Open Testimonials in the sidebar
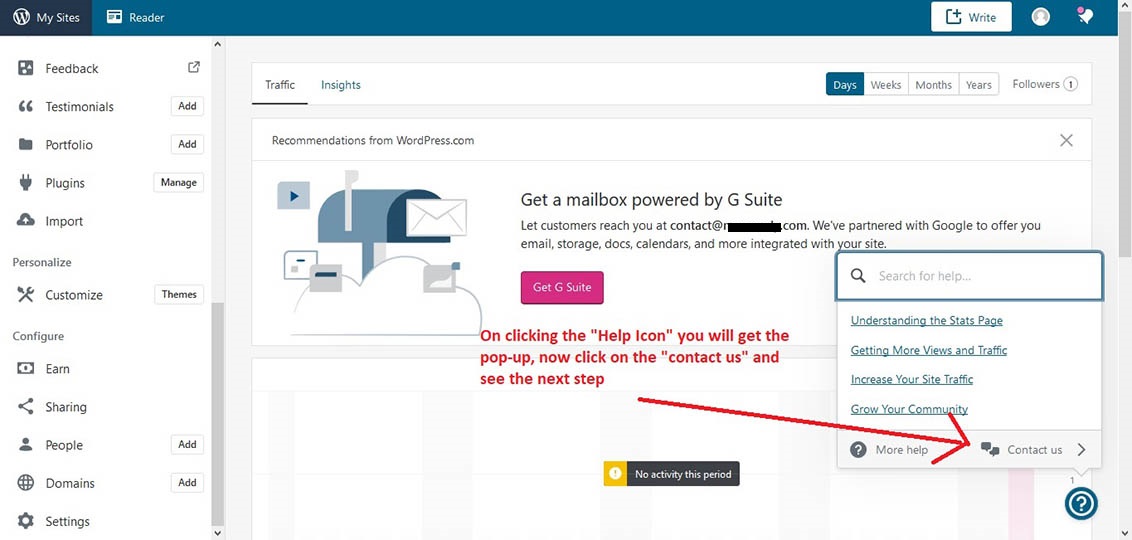Viewport: 1132px width, 540px height. (79, 107)
